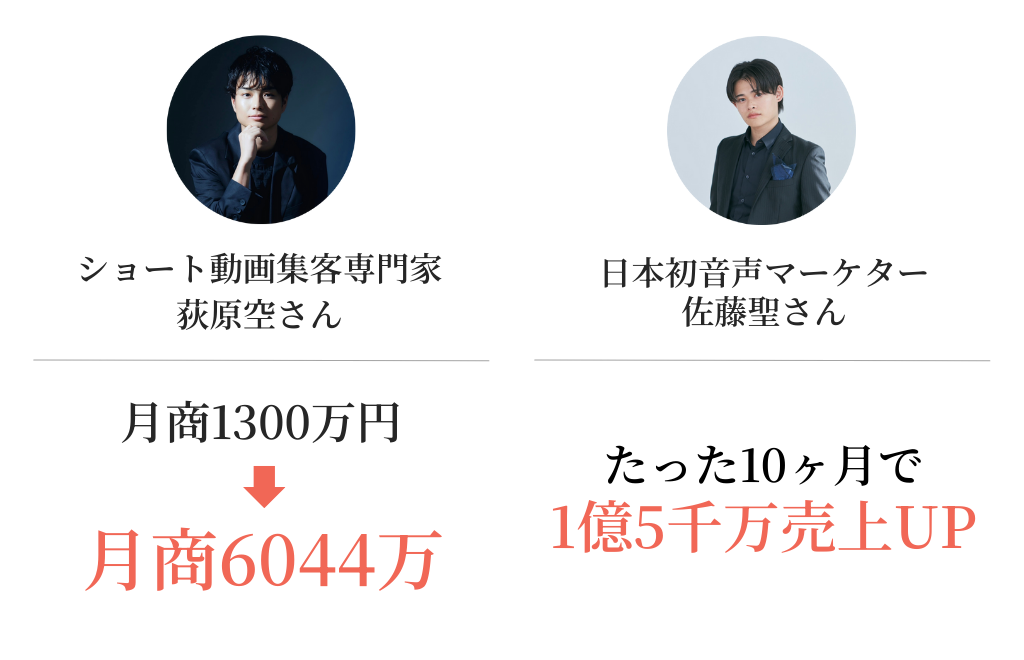Click the red 1億5千万売上UP headline
1024x660 pixels.
pos(763,526)
